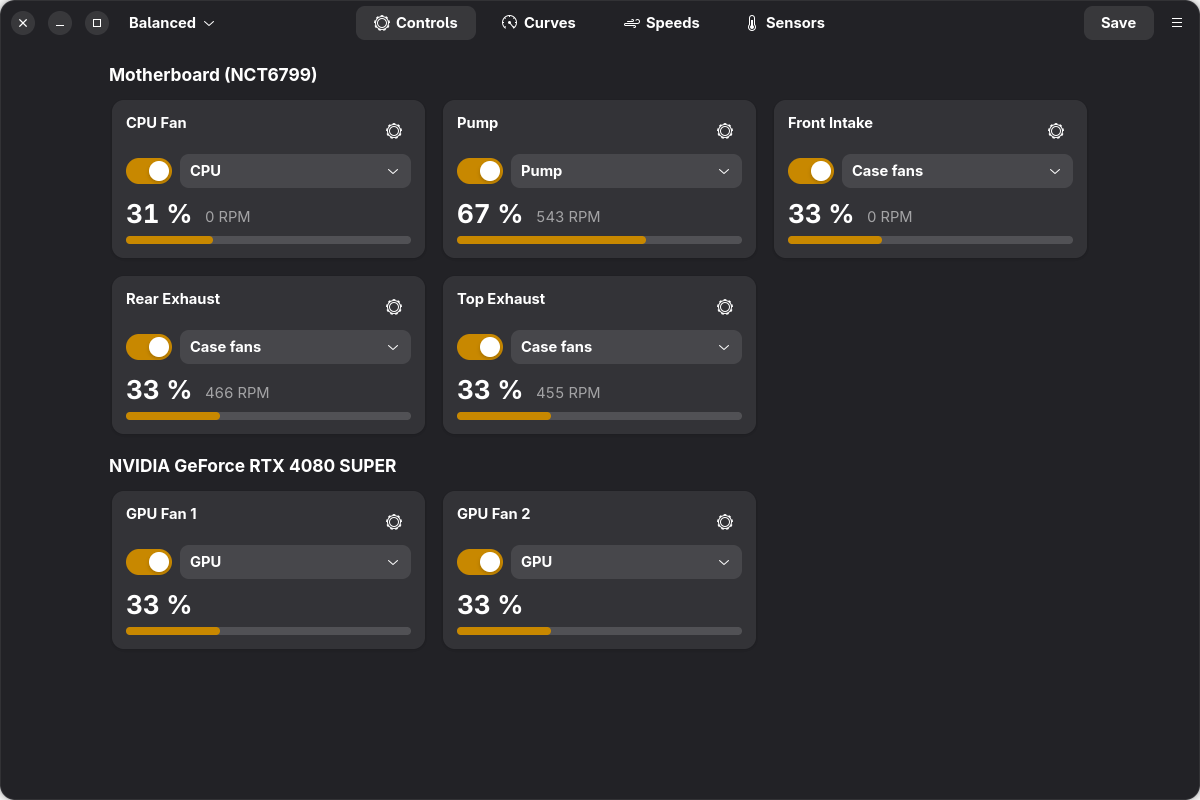This screenshot has height=800, width=1200.
Task: Click the "GPU Fan 2" card title
Action: (x=493, y=514)
